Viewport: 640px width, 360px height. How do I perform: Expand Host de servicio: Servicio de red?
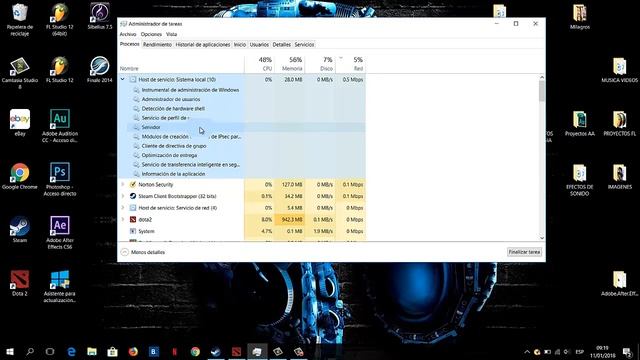click(x=122, y=208)
